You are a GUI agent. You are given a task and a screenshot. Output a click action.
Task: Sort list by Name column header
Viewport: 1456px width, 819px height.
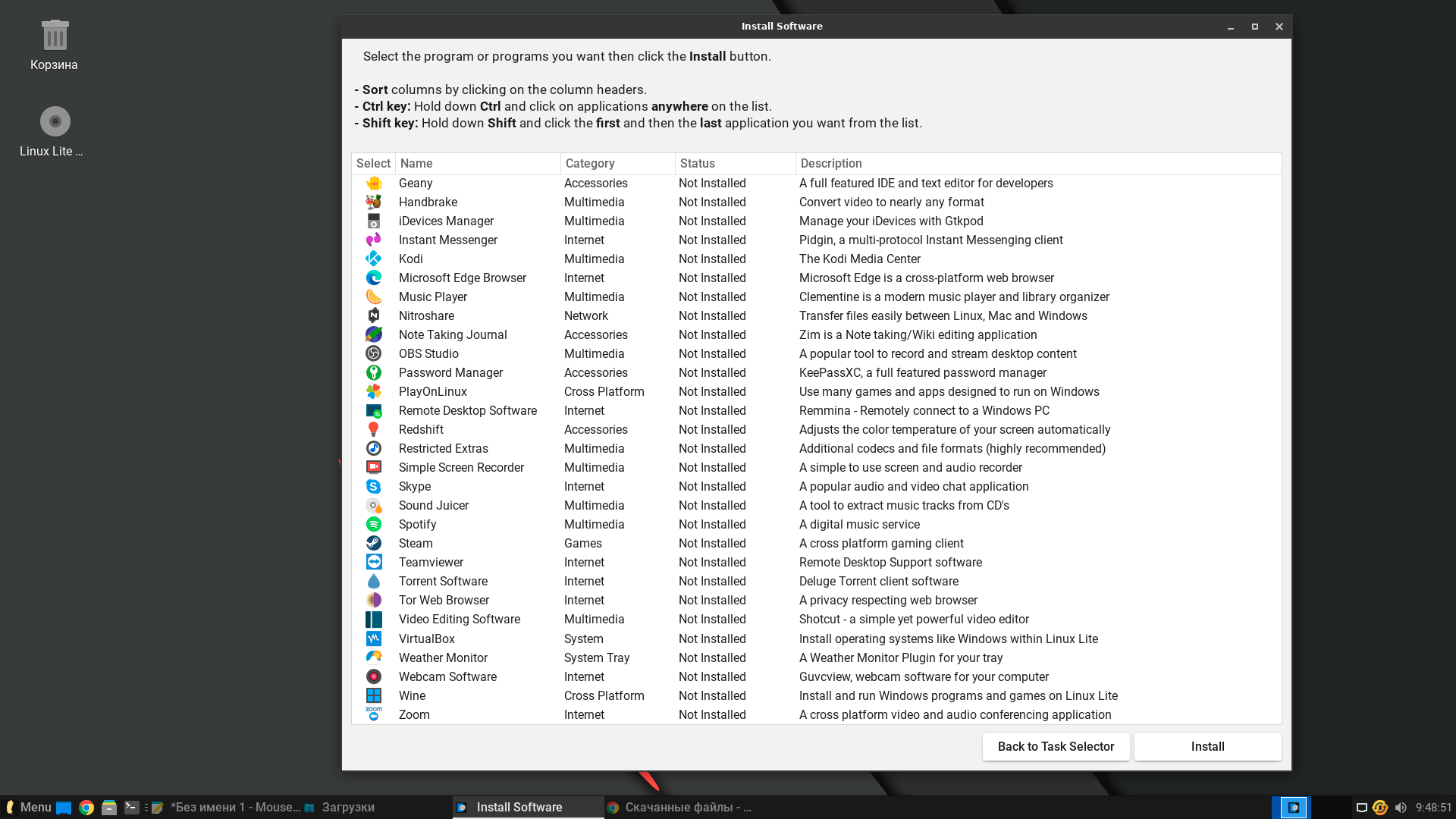pos(416,163)
